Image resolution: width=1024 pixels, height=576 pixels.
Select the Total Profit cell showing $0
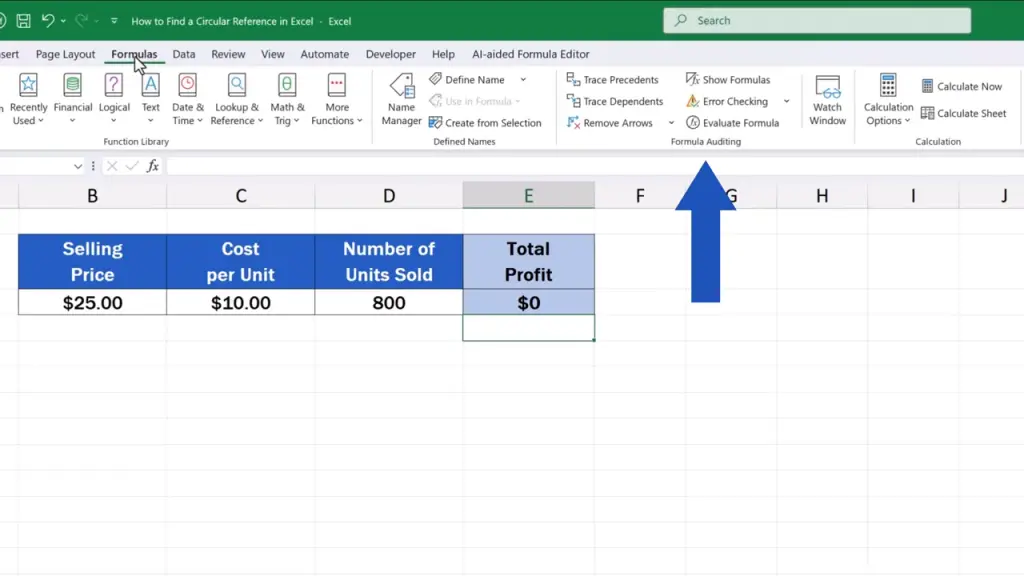pyautogui.click(x=528, y=302)
